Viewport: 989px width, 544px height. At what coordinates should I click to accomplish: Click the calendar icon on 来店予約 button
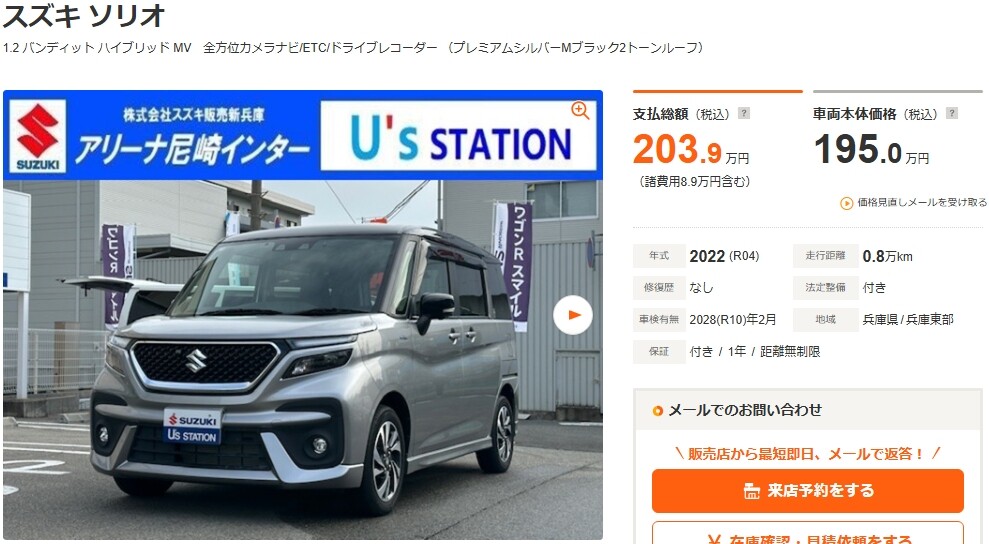point(751,491)
